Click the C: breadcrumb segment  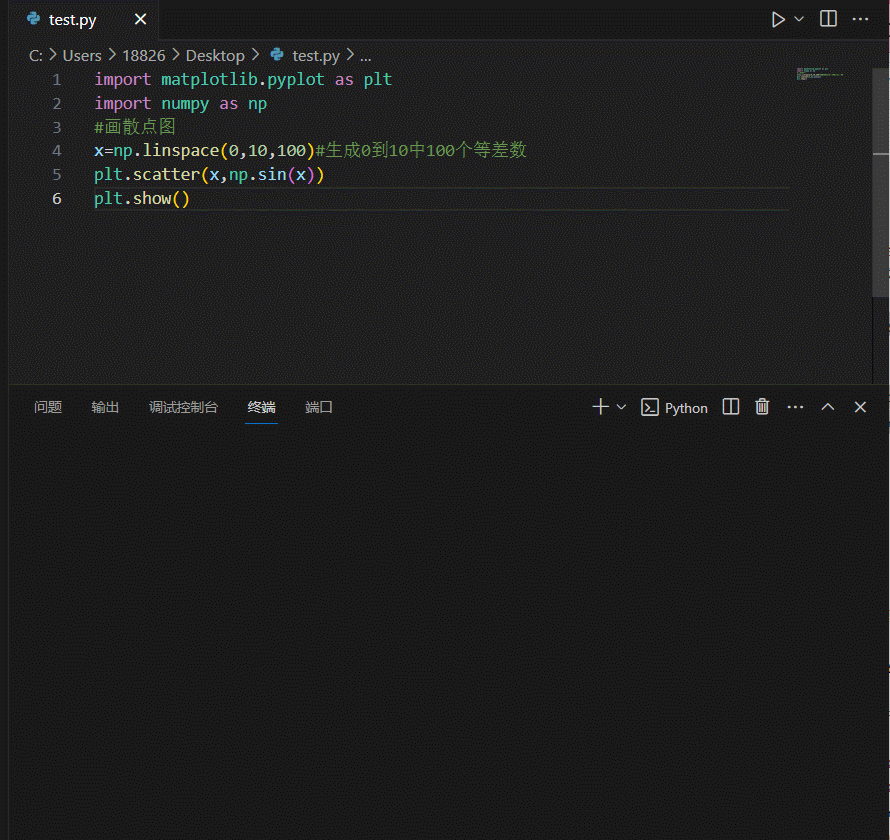click(x=36, y=56)
